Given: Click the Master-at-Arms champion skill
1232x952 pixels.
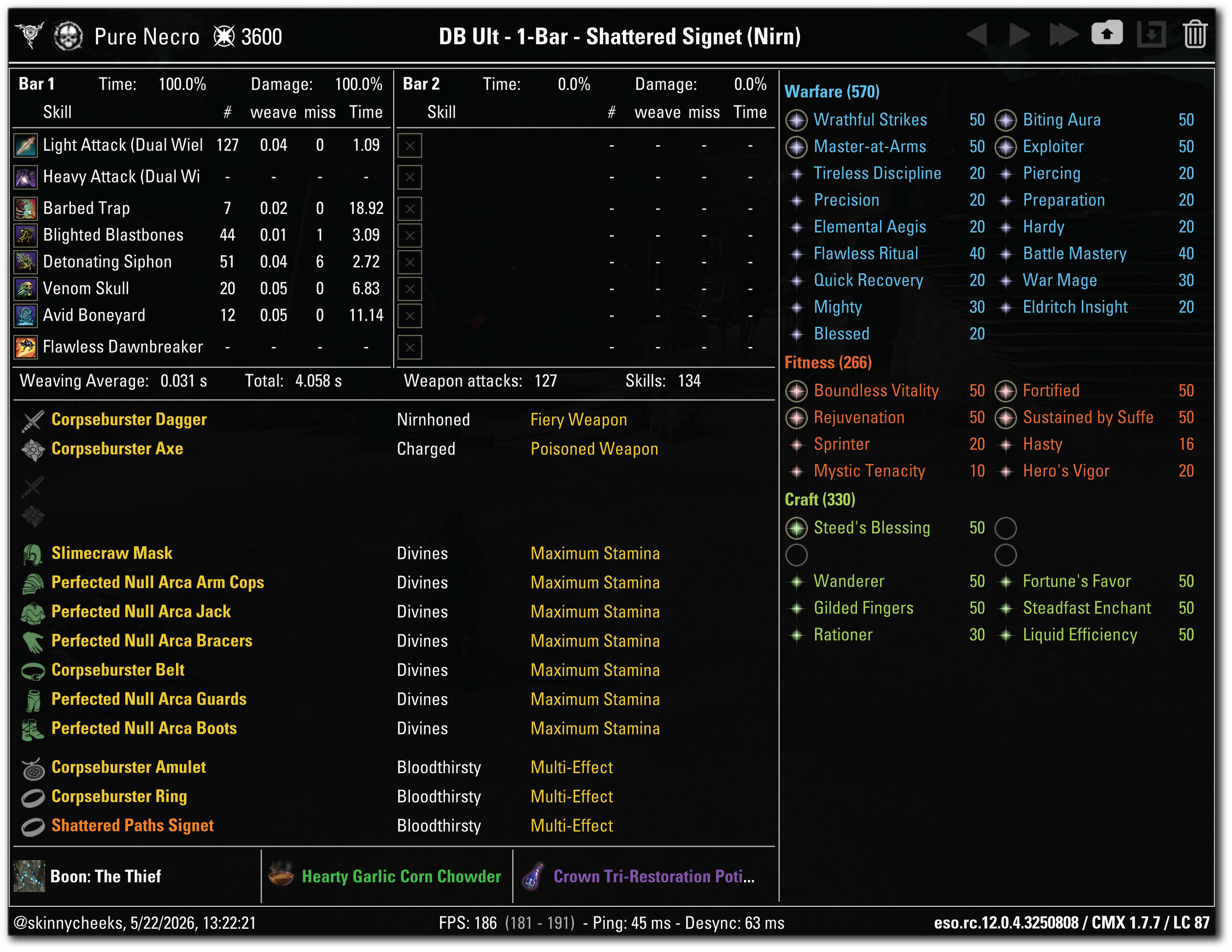Looking at the screenshot, I should 869,147.
